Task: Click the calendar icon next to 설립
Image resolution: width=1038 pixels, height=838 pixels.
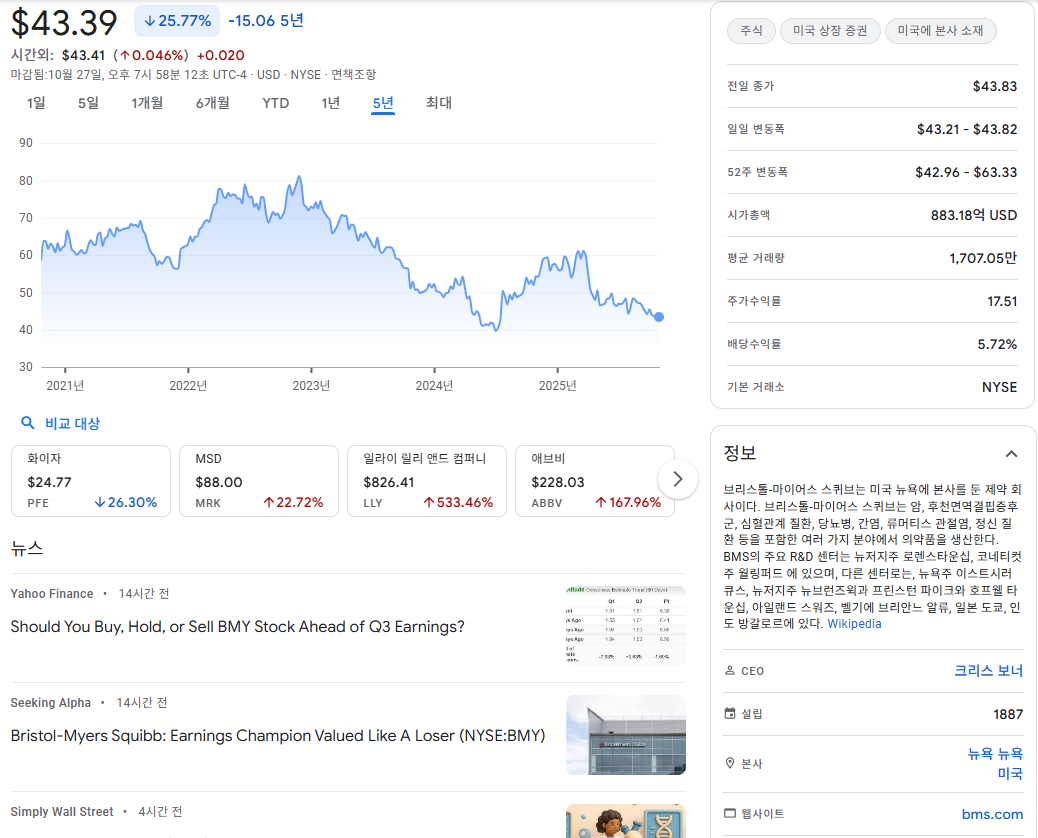Action: click(730, 714)
